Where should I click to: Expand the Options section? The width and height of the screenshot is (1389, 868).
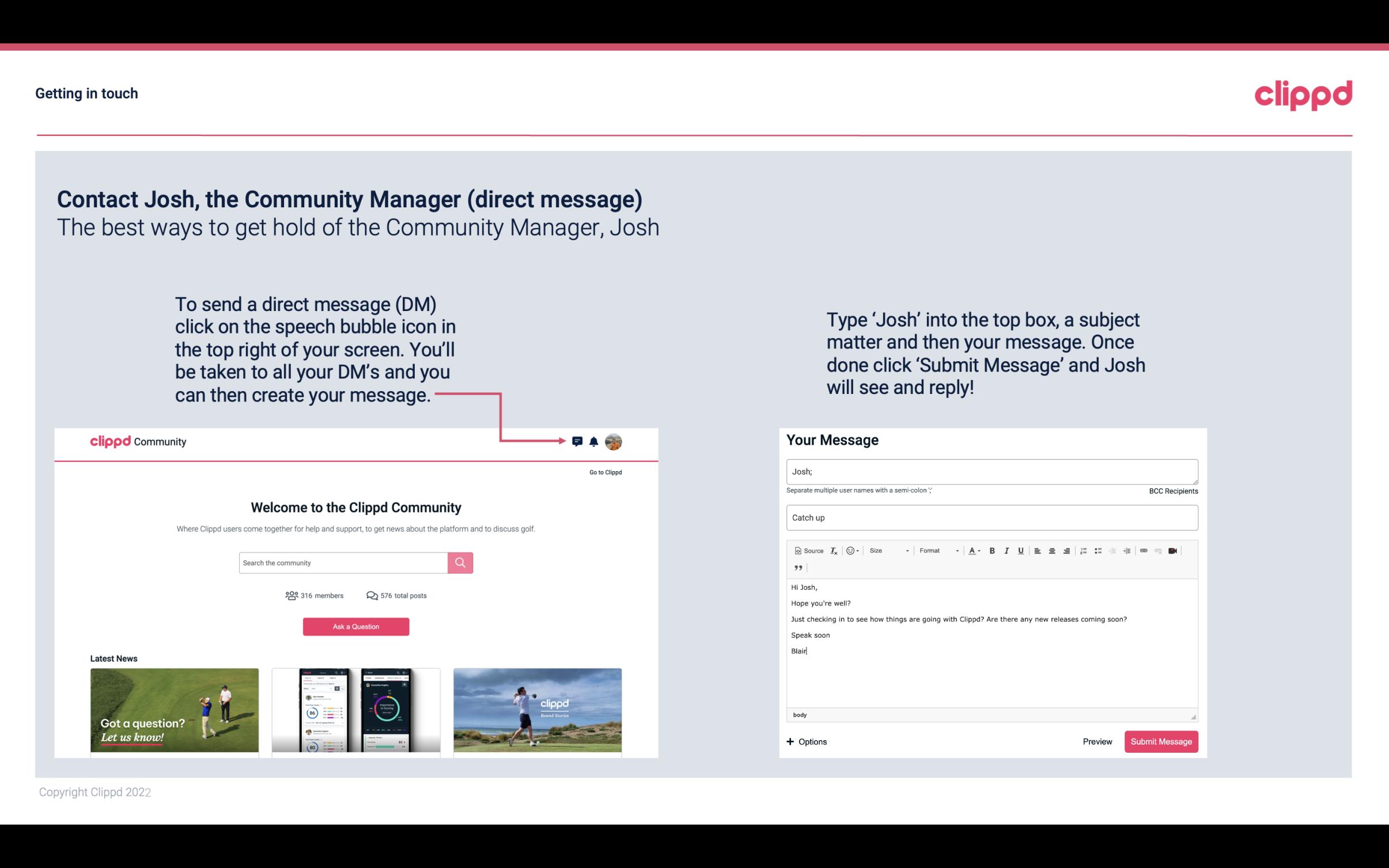807,742
